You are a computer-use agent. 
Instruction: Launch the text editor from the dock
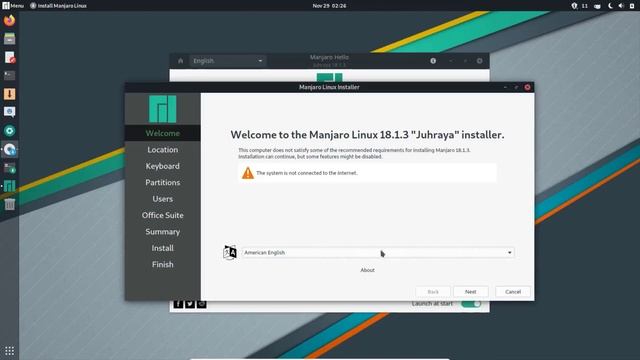9,57
